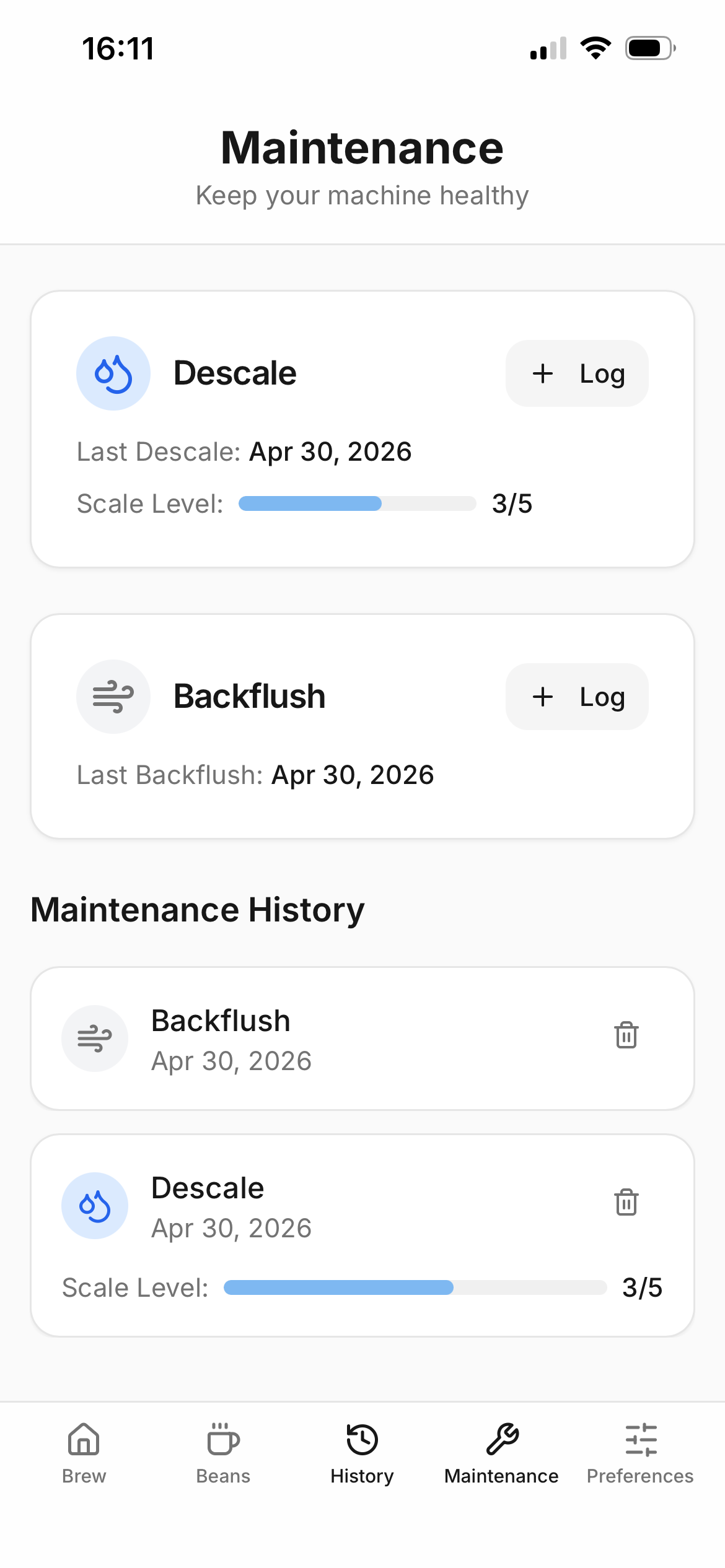Log a new Backflush
725x1568 pixels.
click(x=577, y=697)
